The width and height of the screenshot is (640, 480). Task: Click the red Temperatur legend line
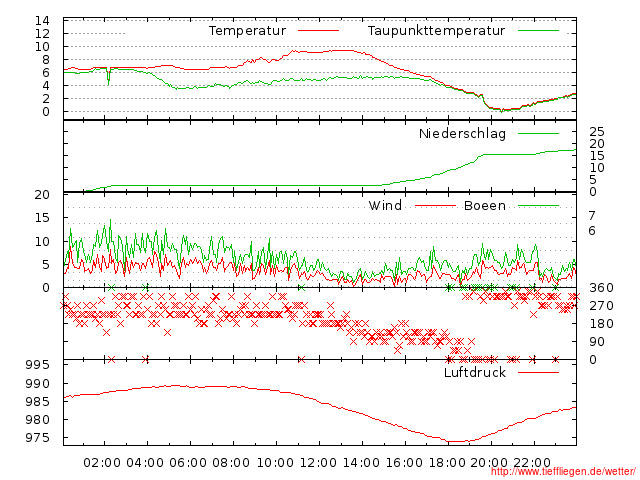pos(318,31)
